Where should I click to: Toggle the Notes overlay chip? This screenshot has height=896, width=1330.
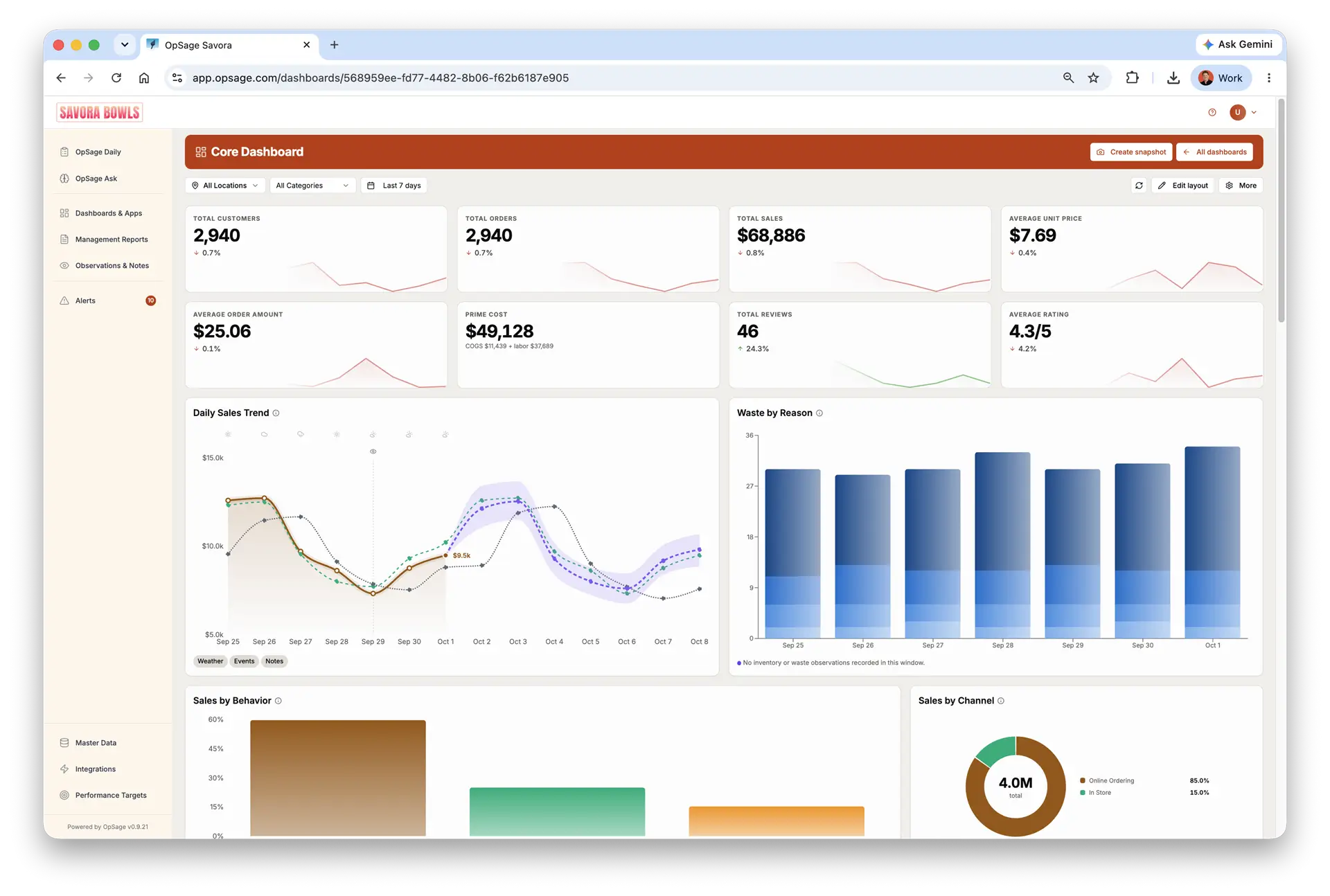(274, 661)
